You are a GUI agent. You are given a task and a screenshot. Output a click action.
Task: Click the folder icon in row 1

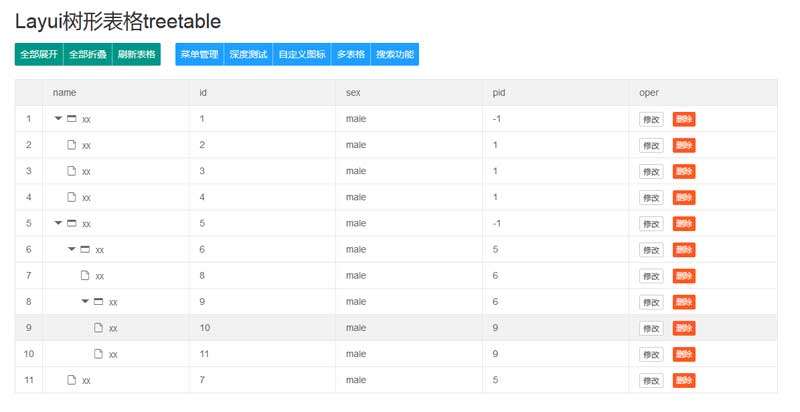72,119
